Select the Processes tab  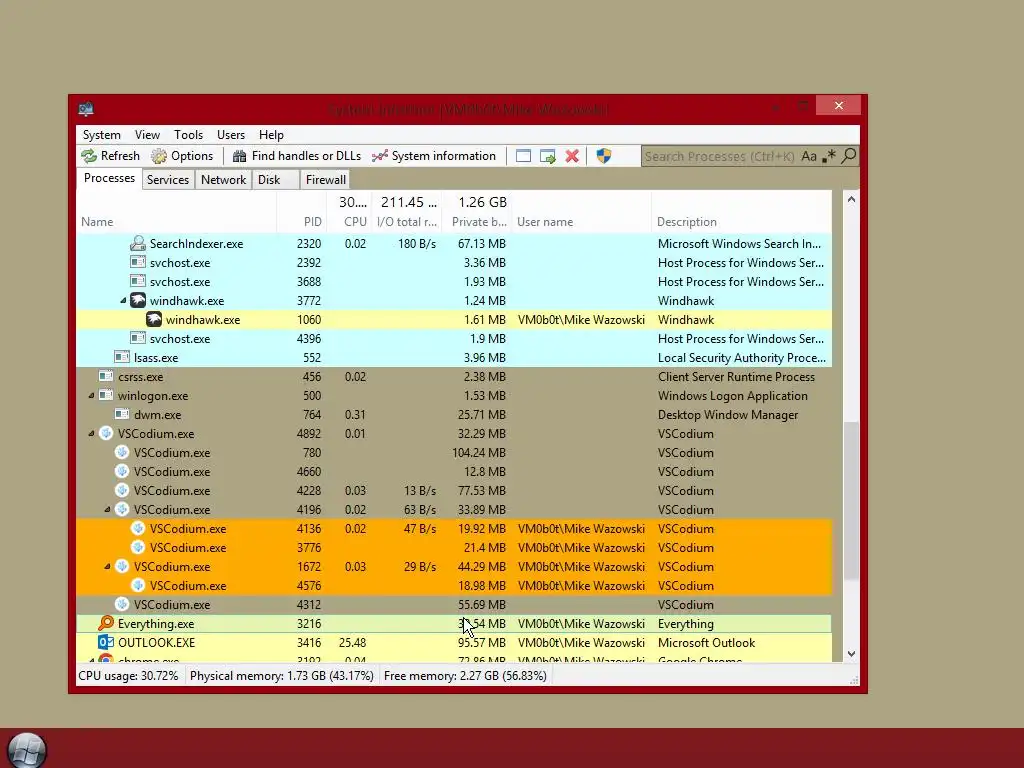click(x=109, y=178)
